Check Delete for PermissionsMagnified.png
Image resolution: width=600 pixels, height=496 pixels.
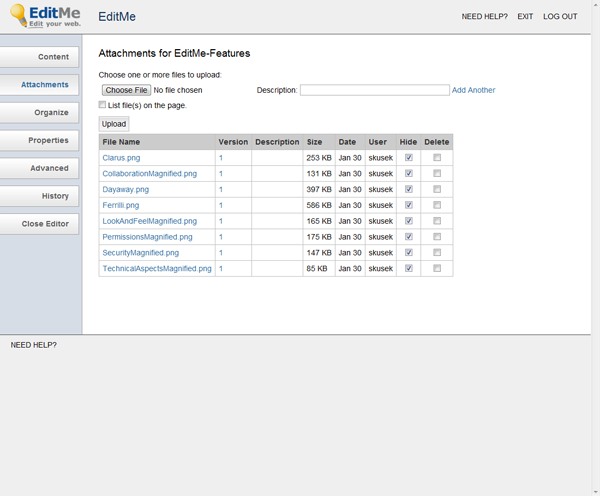pyautogui.click(x=437, y=237)
